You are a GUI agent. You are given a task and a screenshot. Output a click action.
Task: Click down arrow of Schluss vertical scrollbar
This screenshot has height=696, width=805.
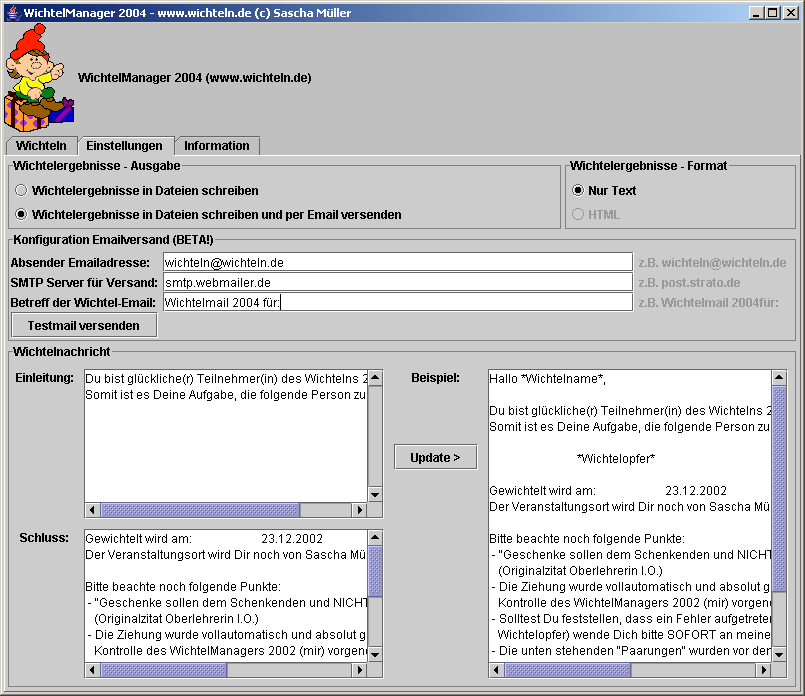tap(375, 654)
